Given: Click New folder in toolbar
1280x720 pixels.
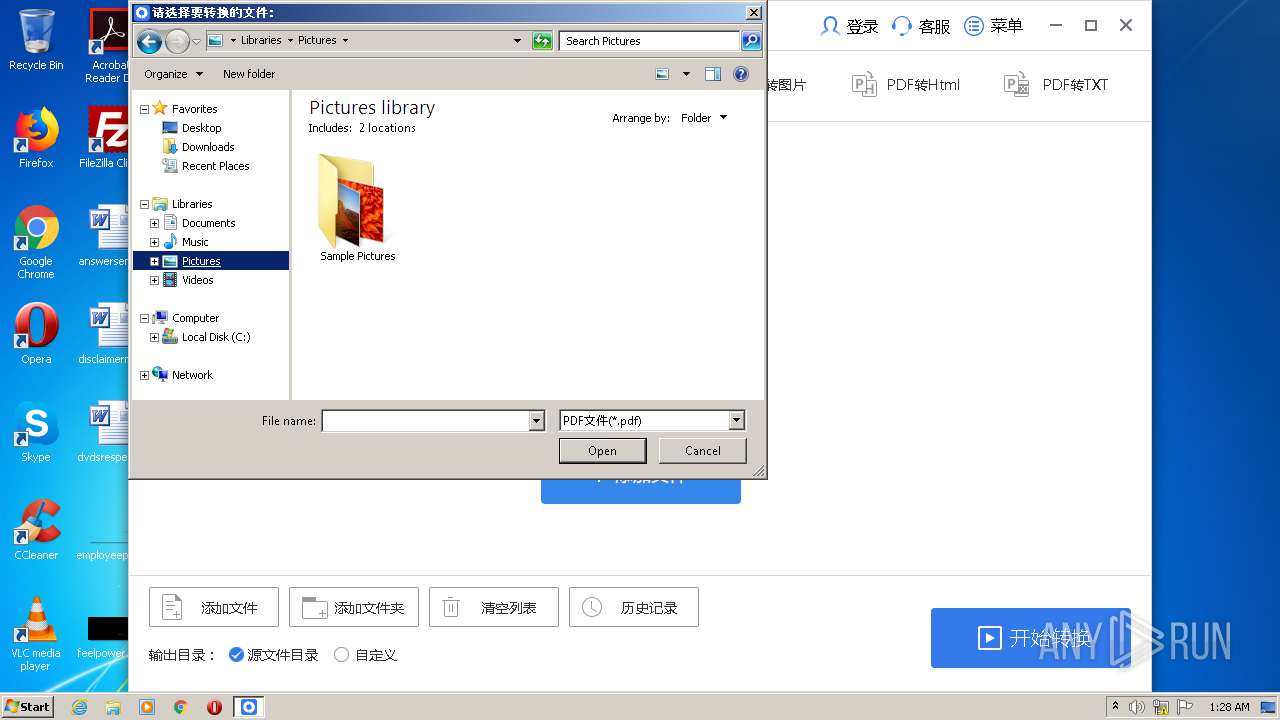Looking at the screenshot, I should point(249,74).
